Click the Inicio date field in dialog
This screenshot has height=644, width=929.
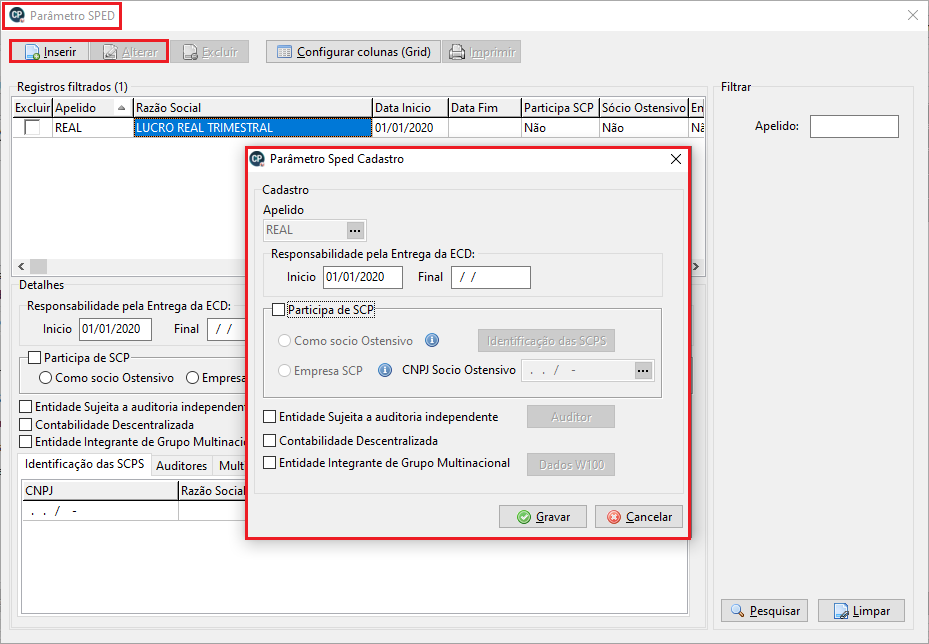(362, 277)
